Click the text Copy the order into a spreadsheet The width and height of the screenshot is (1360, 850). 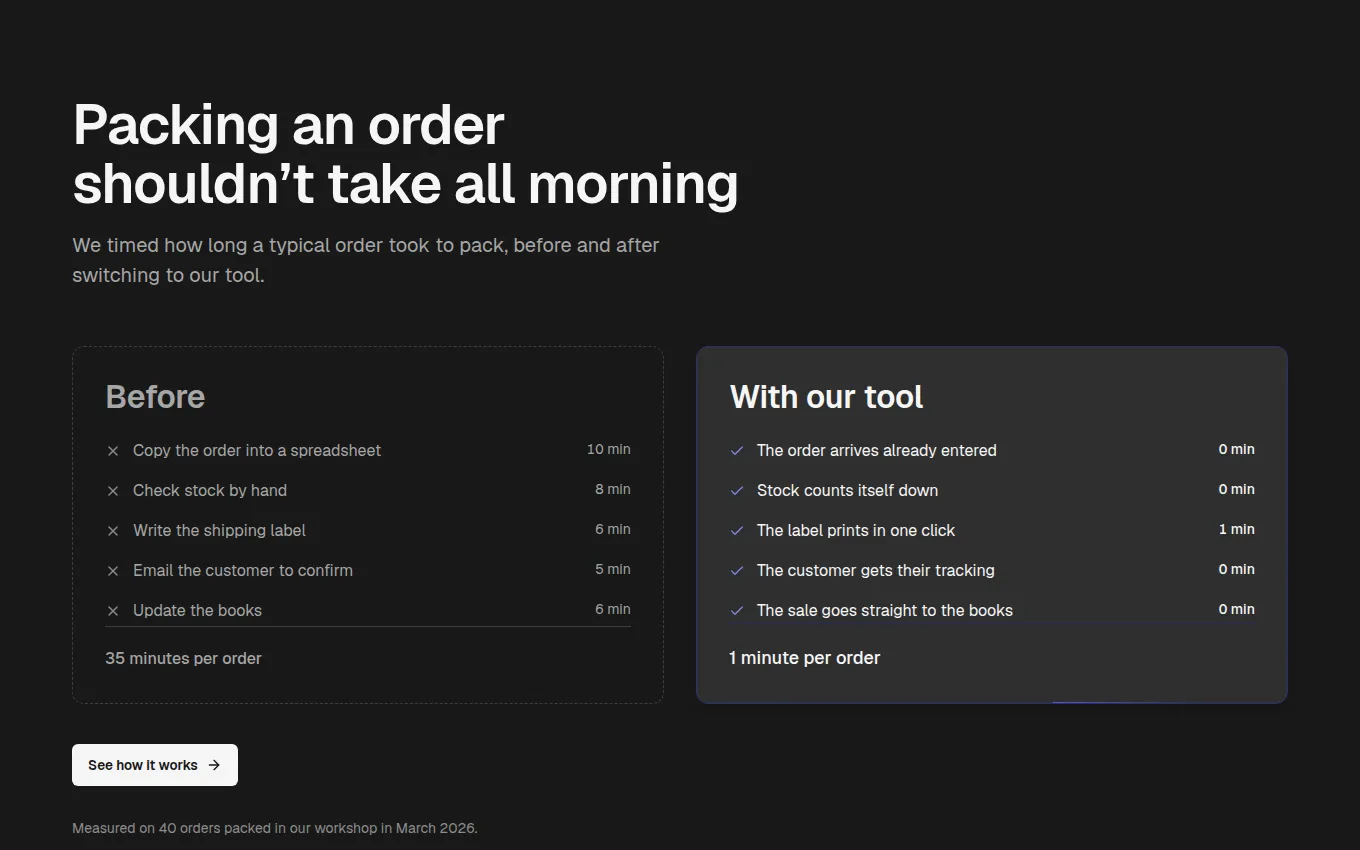click(x=257, y=450)
